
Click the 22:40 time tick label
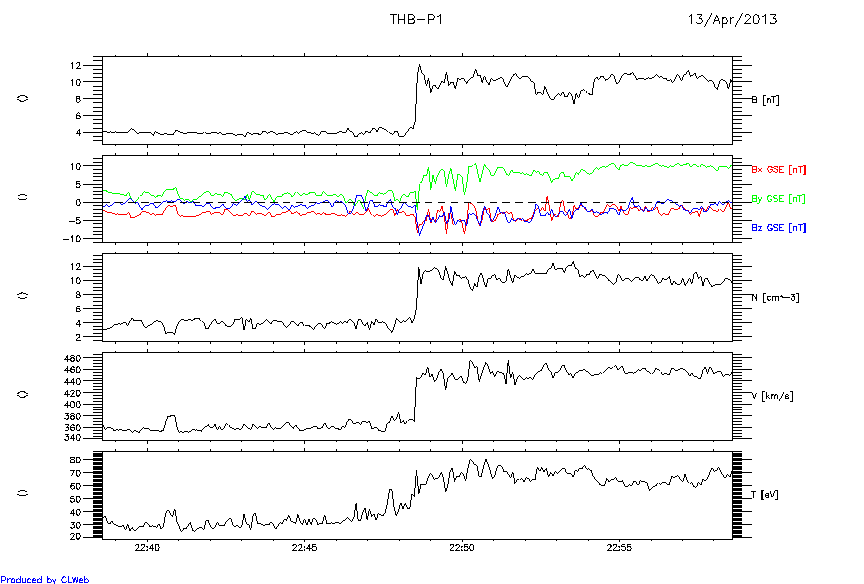pyautogui.click(x=147, y=548)
